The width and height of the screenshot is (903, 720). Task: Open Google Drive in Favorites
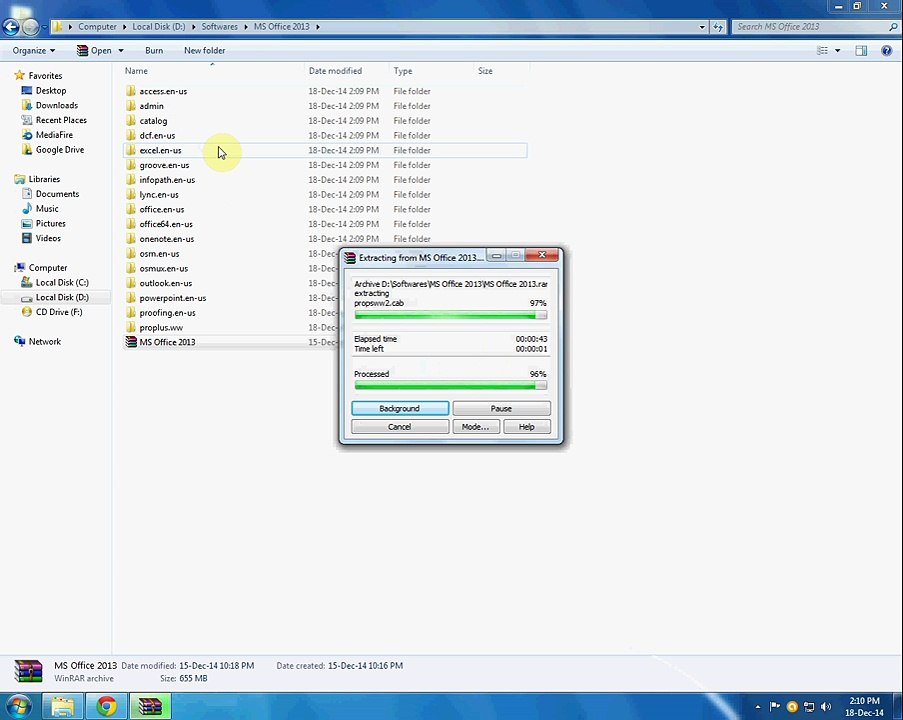[60, 150]
